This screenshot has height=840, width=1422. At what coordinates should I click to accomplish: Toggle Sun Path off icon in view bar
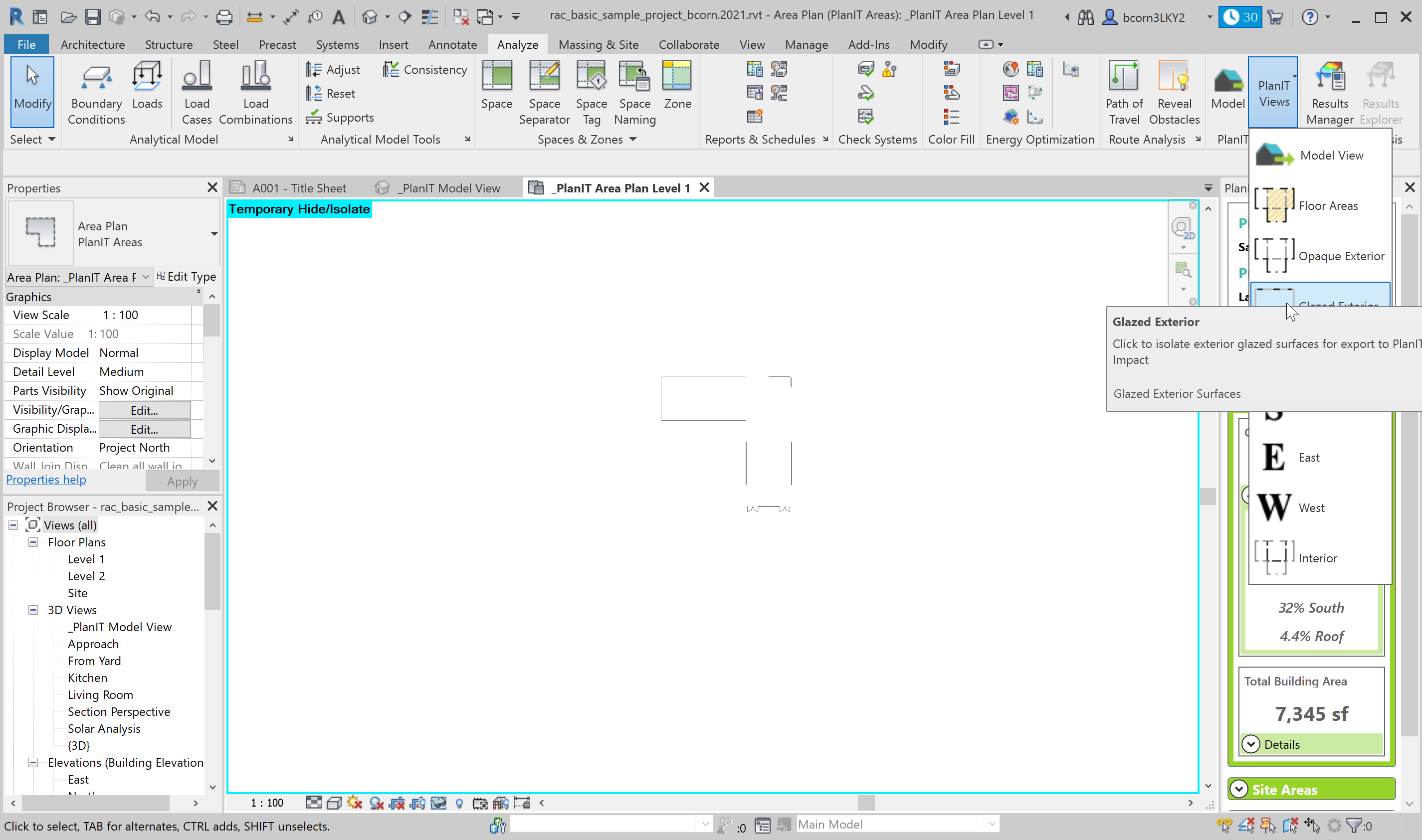355,803
